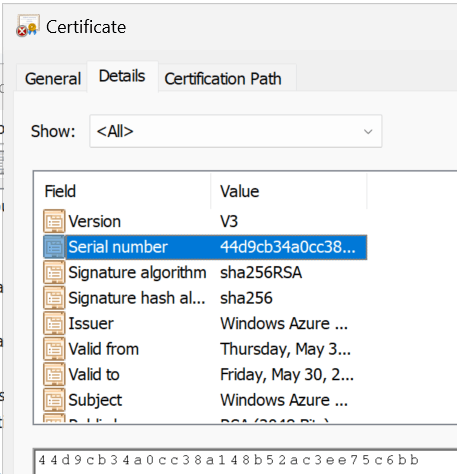Select the Valid from field row
The image size is (457, 474).
click(205, 349)
